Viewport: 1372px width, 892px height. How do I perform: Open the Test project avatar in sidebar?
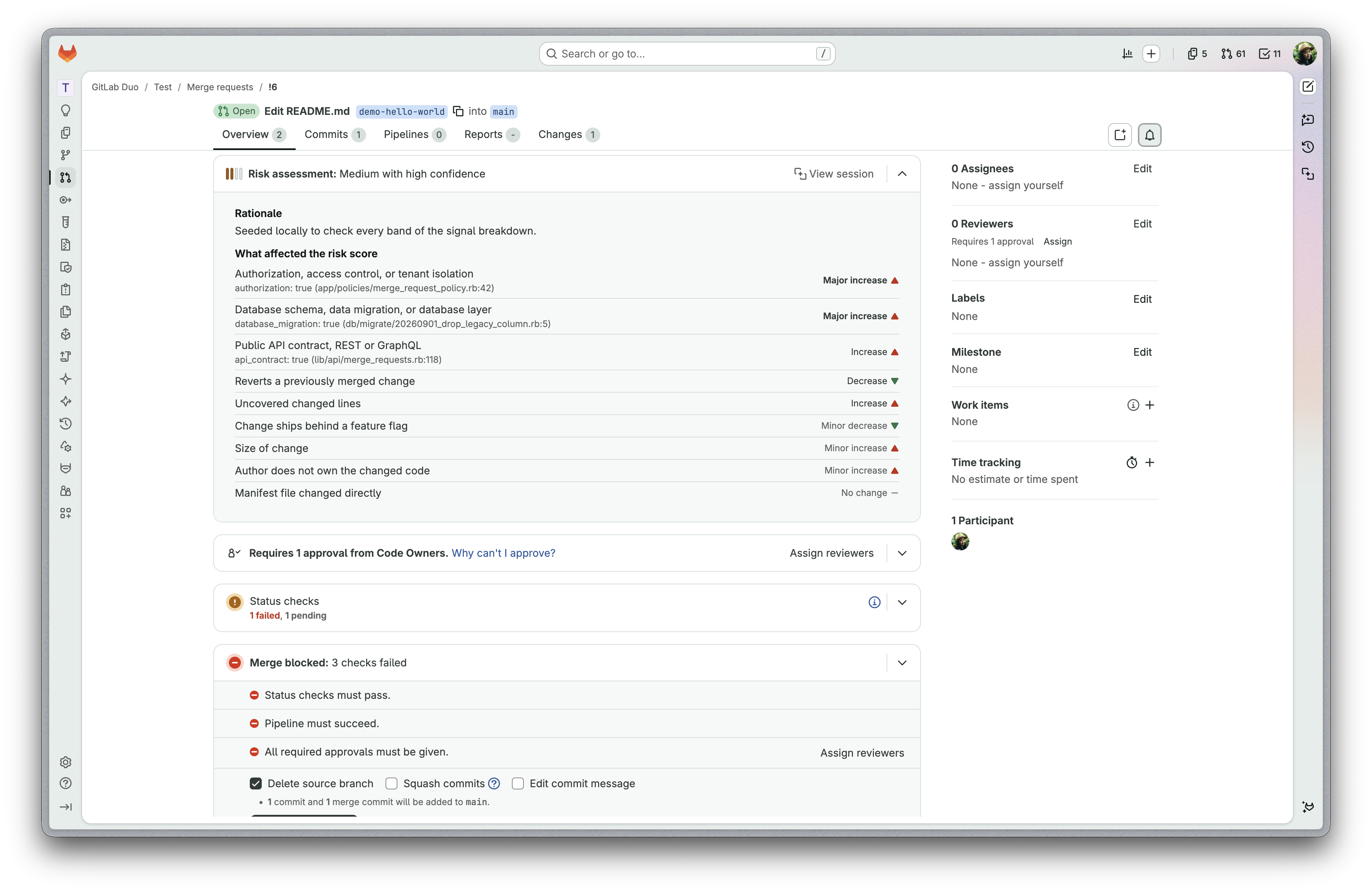coord(66,88)
